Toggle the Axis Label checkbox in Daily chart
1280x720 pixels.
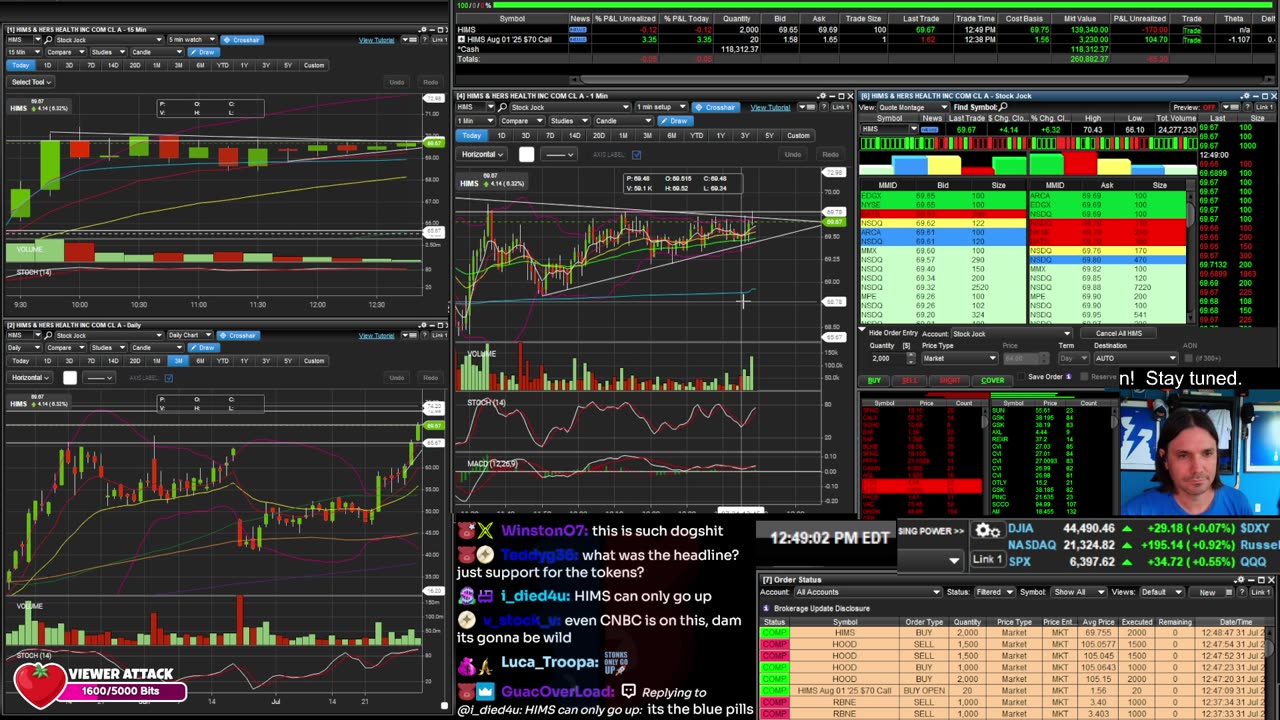pyautogui.click(x=169, y=378)
